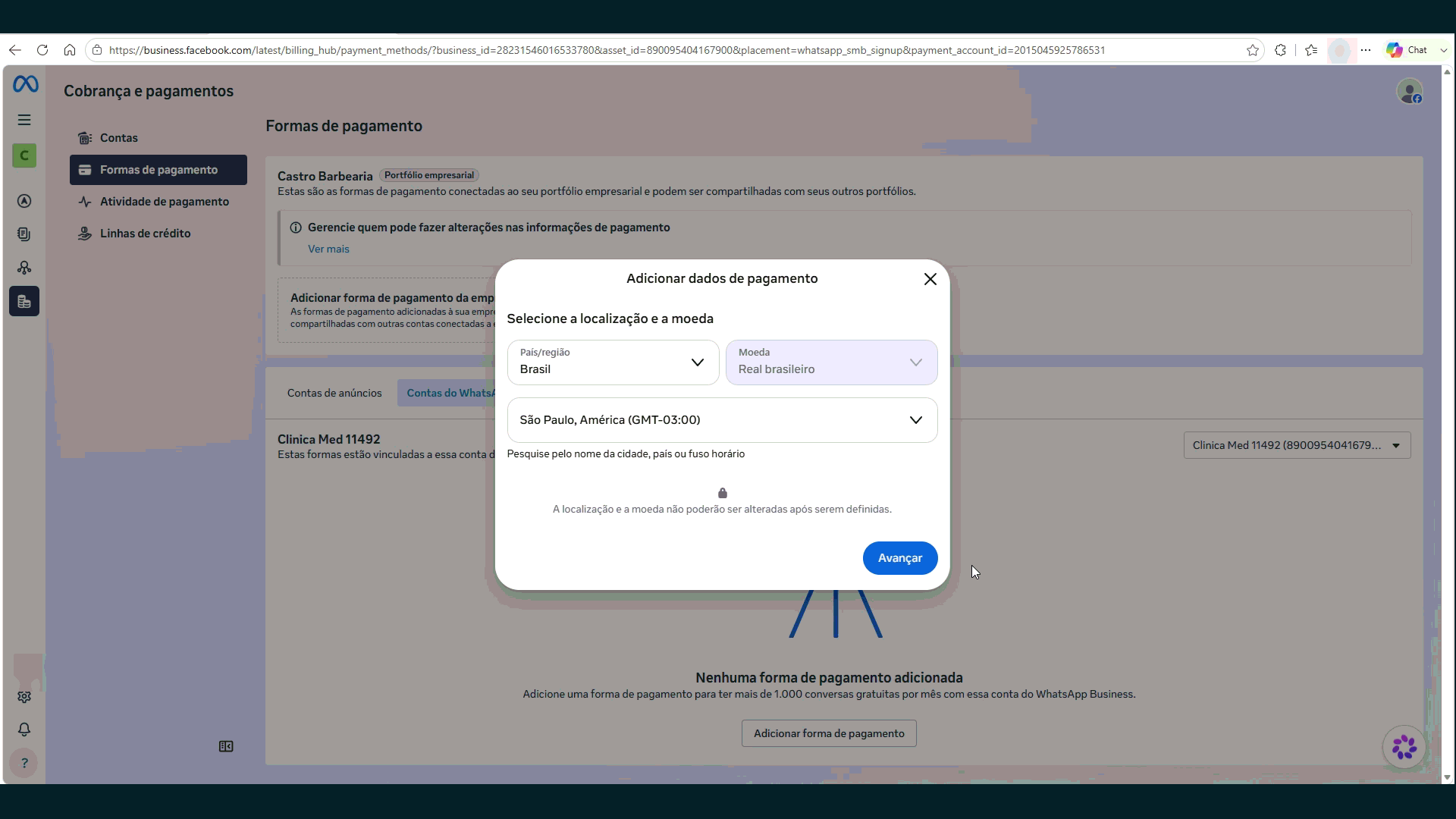Open the Meta AI assistant icon

tap(1404, 747)
